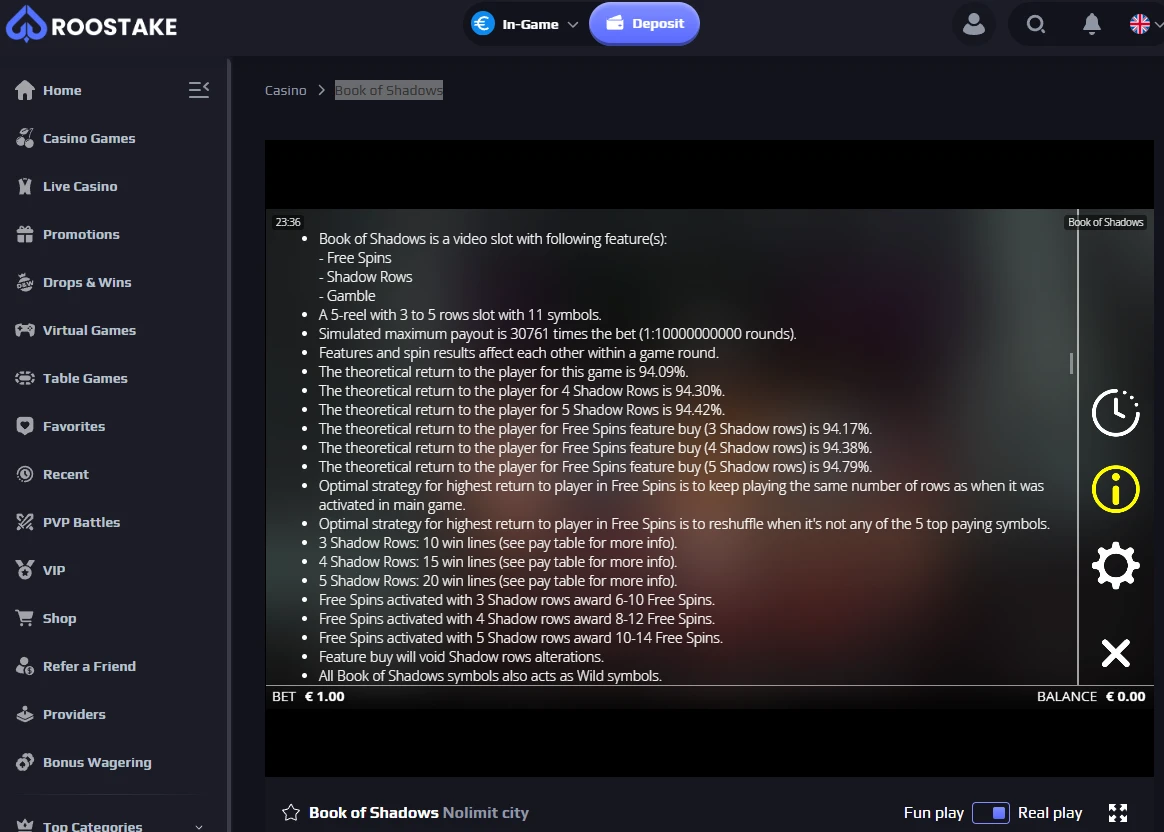The width and height of the screenshot is (1164, 832).
Task: Click the Virtual Games gamepad icon
Action: pos(24,330)
